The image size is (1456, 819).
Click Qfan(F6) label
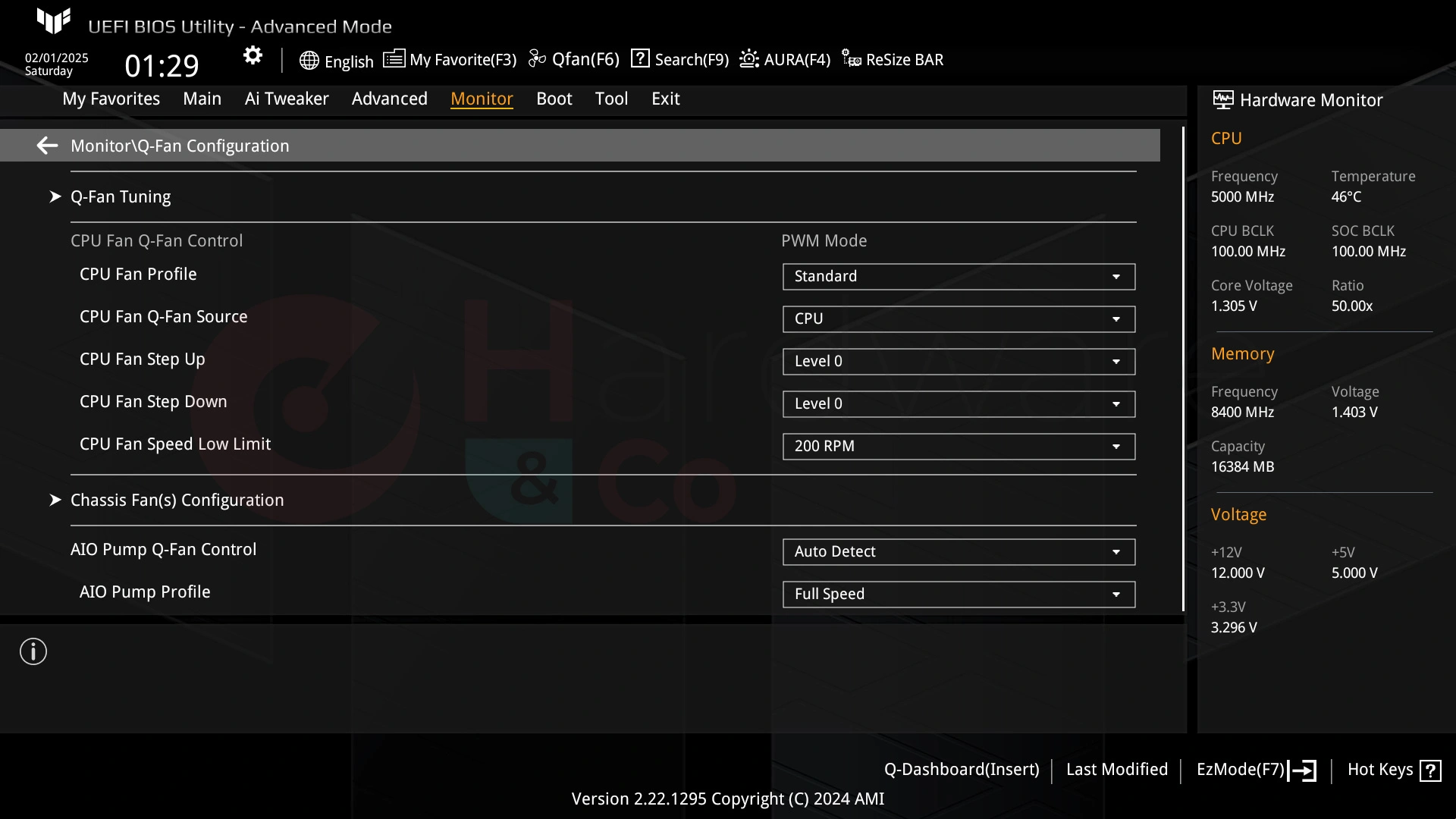585,59
